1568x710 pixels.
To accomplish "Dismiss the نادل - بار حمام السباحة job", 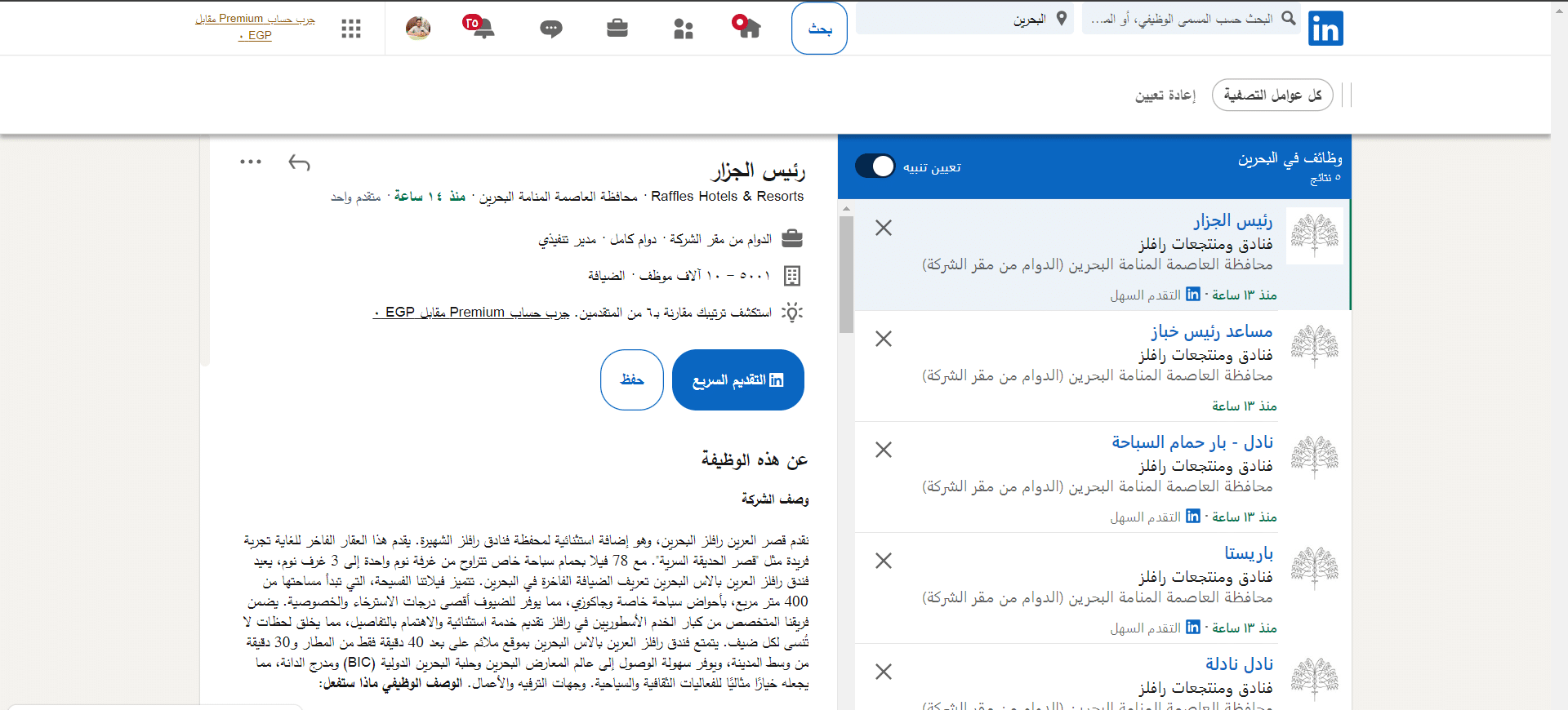I will [884, 450].
